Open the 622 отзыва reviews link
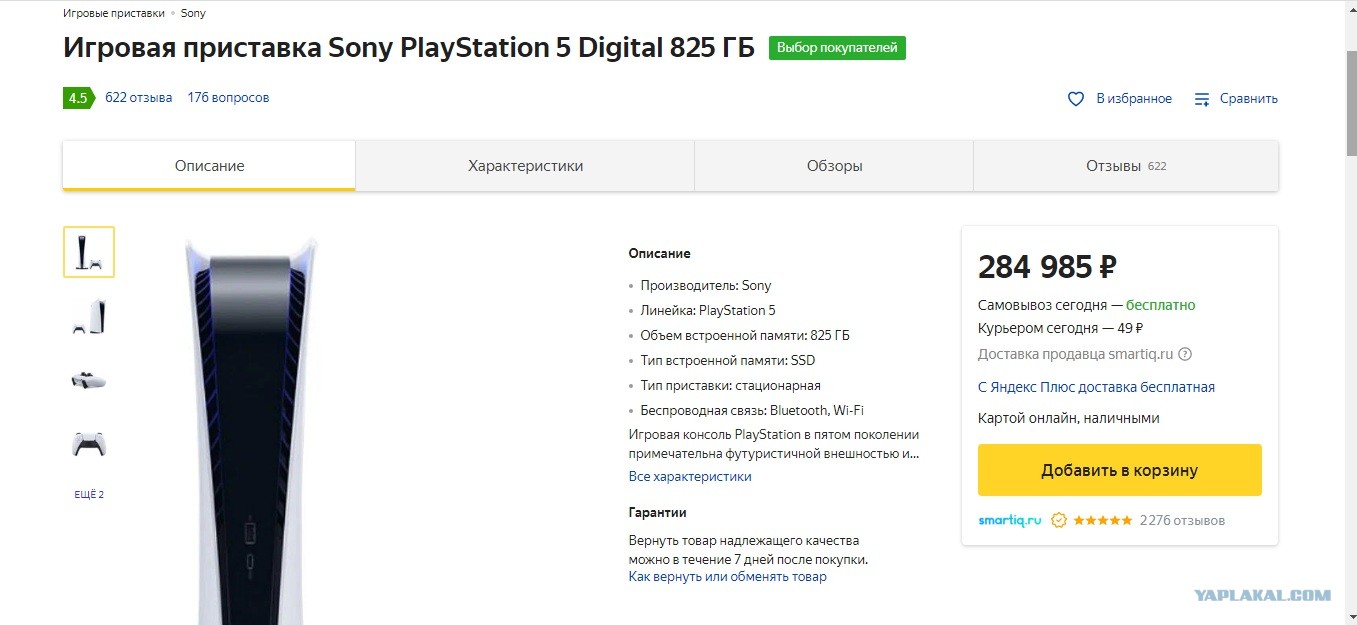The image size is (1357, 625). pyautogui.click(x=138, y=98)
